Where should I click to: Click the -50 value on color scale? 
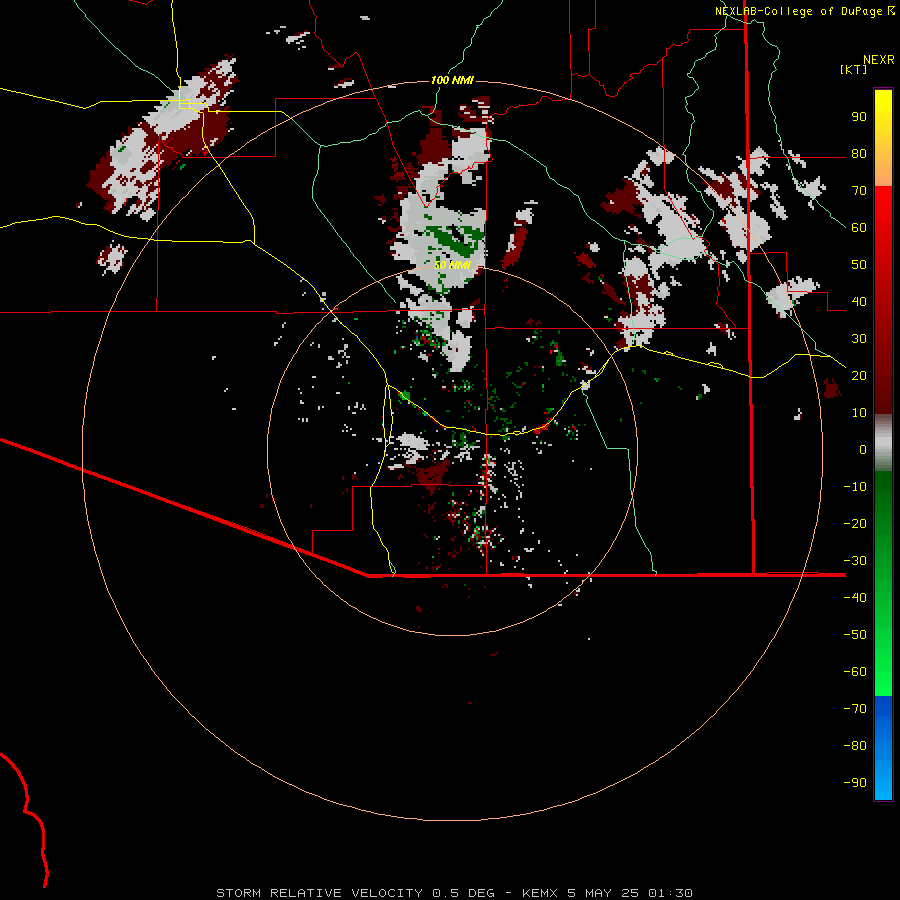pos(855,635)
